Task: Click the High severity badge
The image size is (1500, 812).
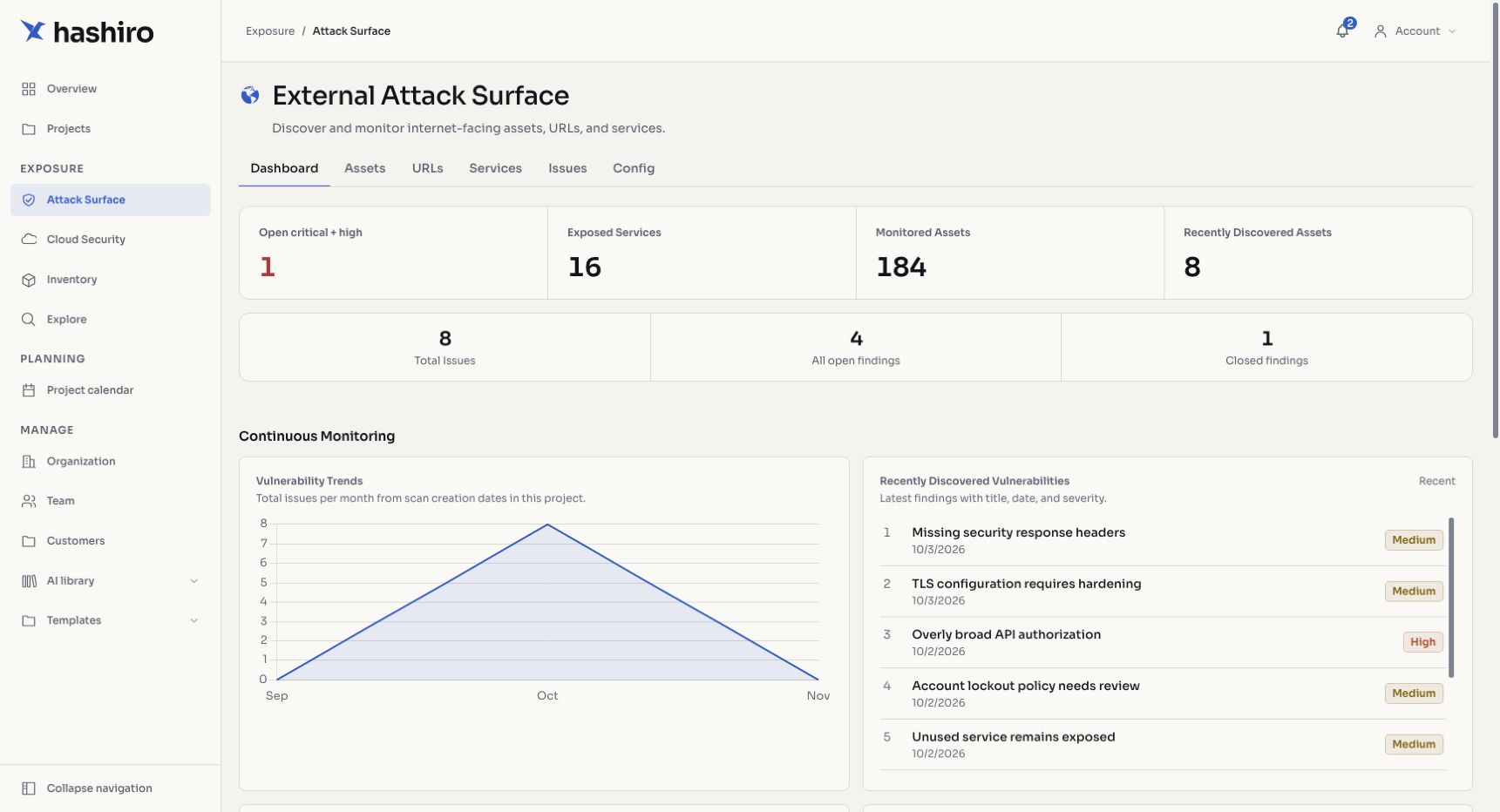Action: [x=1422, y=642]
